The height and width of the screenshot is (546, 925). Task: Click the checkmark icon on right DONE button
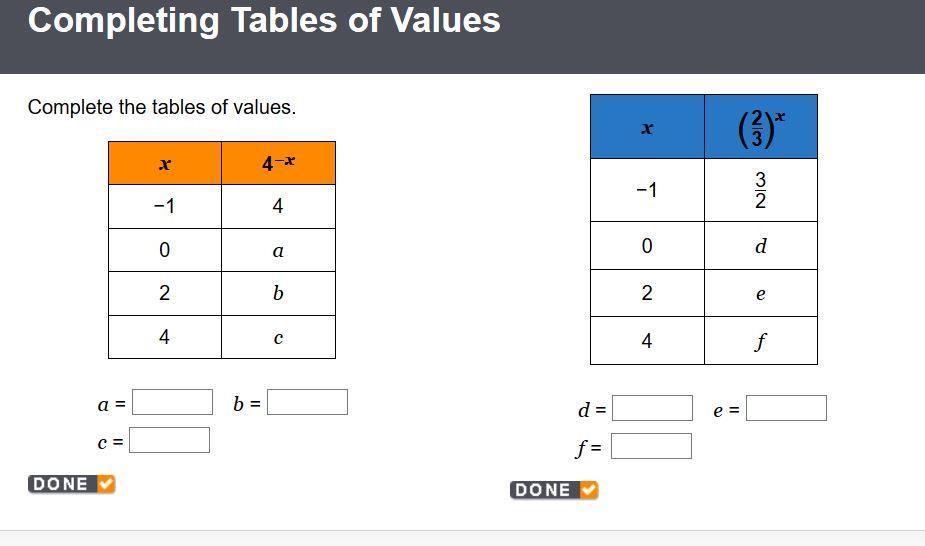(x=589, y=490)
